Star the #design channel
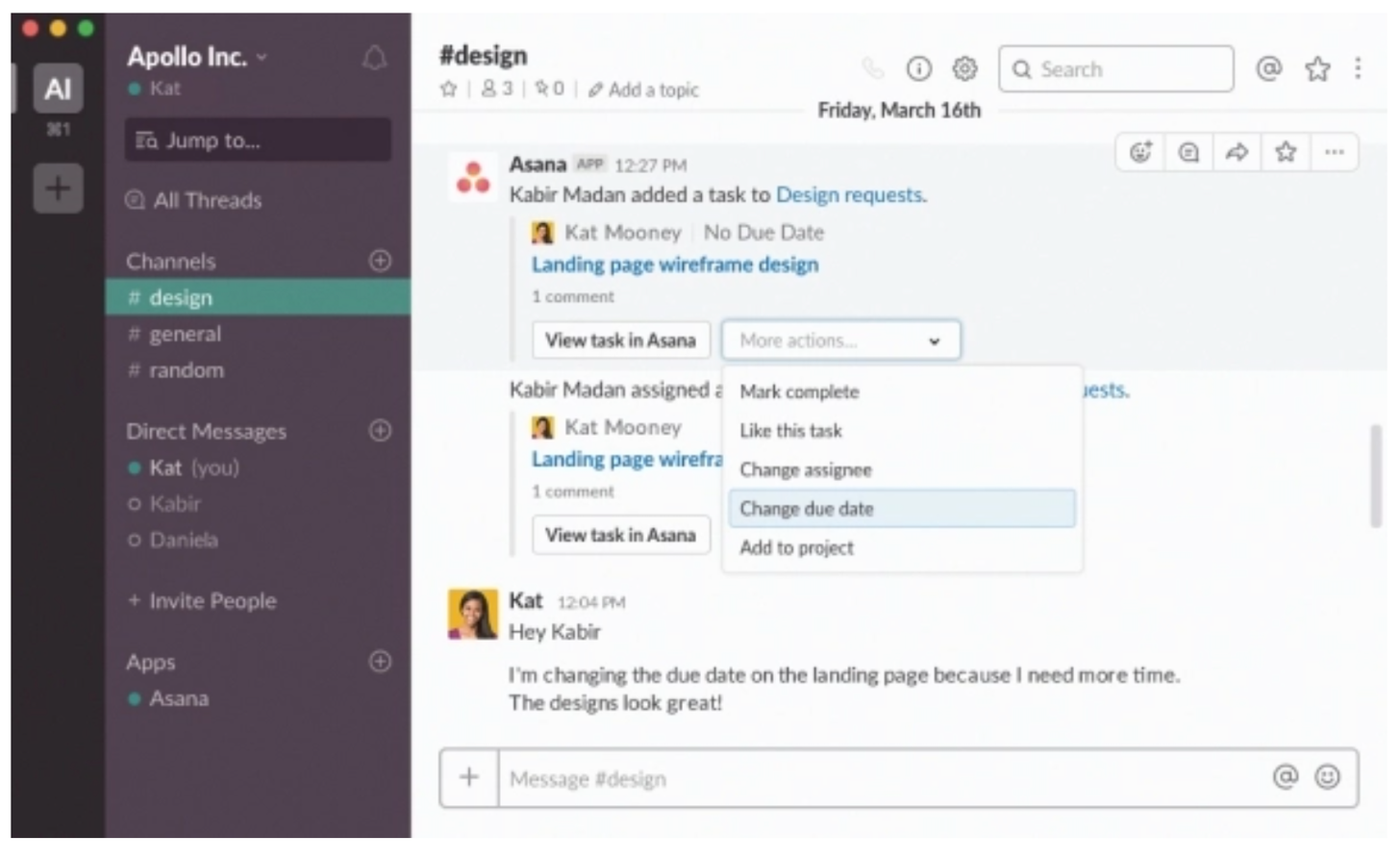The height and width of the screenshot is (858, 1400). pos(448,89)
